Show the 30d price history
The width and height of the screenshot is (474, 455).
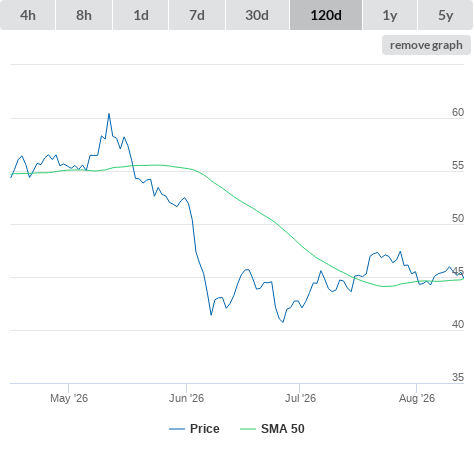257,15
